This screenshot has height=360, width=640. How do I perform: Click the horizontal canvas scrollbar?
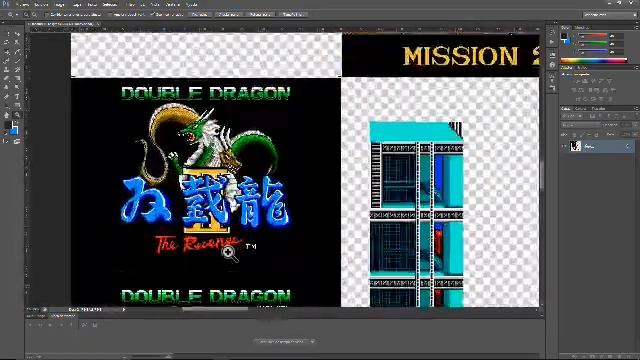pyautogui.click(x=215, y=309)
